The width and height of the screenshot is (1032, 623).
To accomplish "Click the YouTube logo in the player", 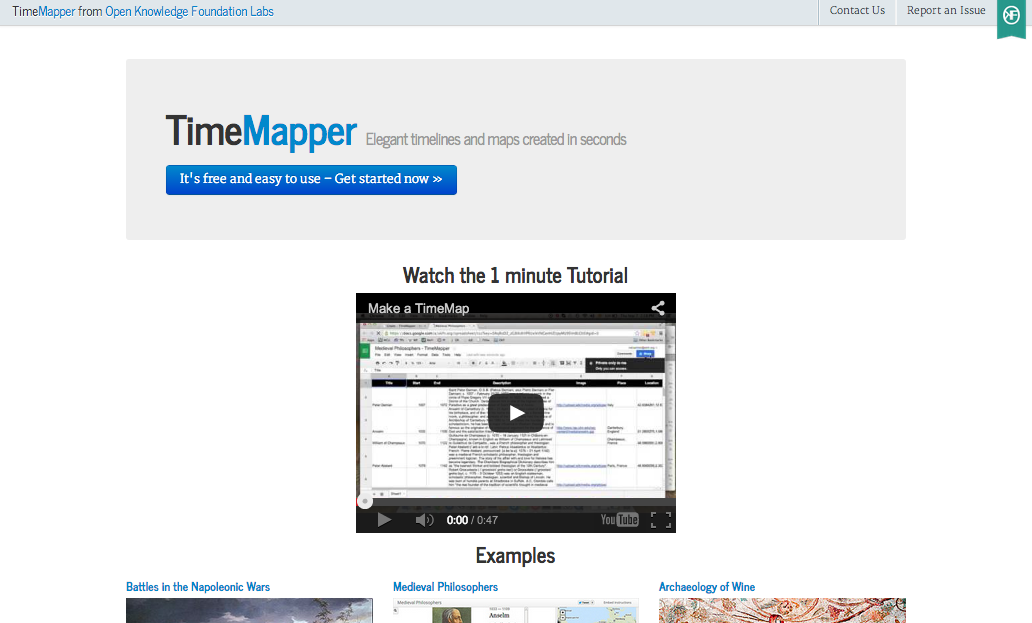I will coord(619,519).
